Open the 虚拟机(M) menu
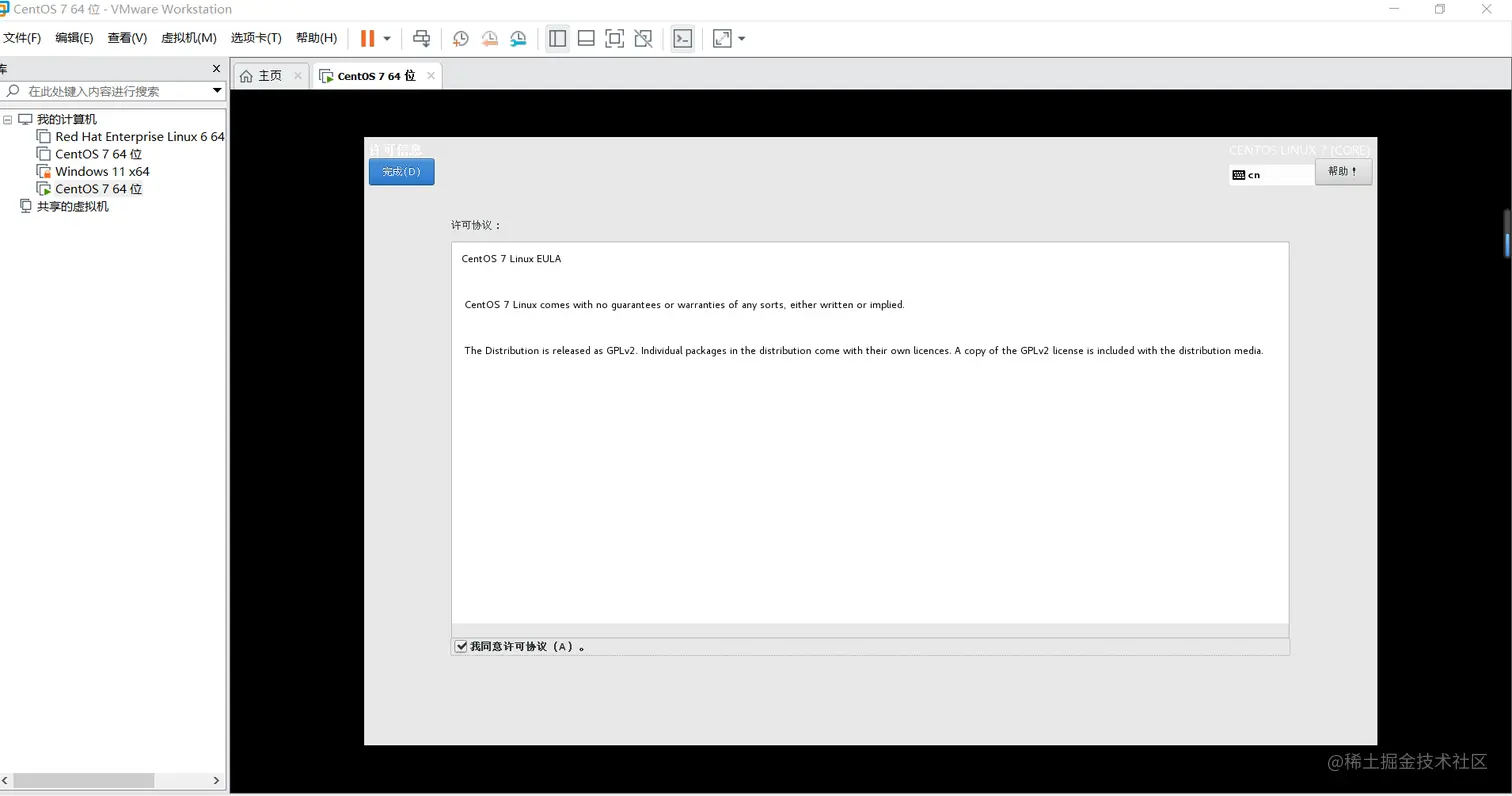1512x796 pixels. click(x=189, y=38)
